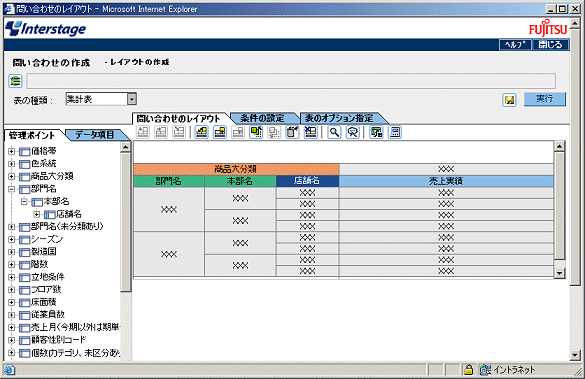The image size is (585, 379).
Task: Select the 売上実績 light blue header cell
Action: (x=446, y=181)
